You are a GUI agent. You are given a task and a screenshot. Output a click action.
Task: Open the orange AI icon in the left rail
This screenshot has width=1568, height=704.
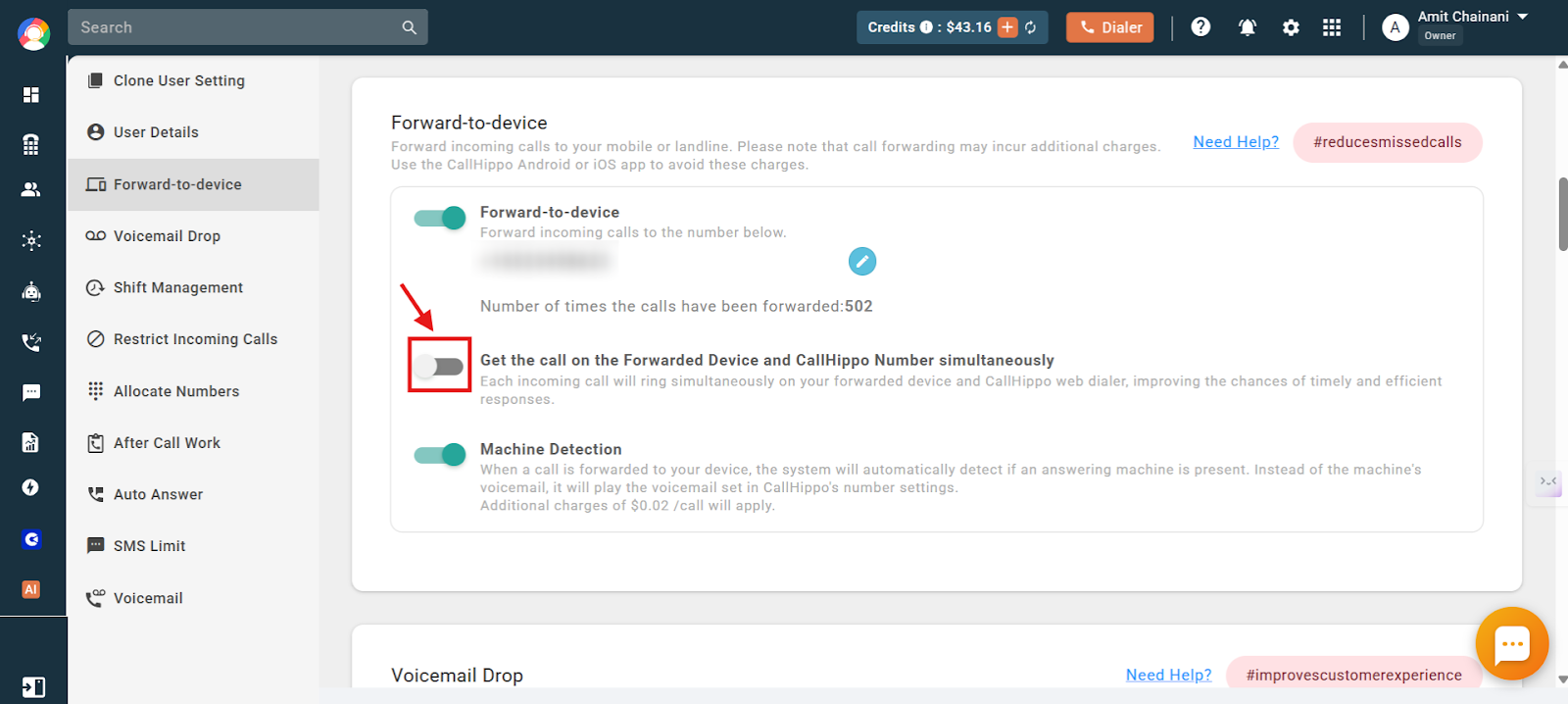(x=31, y=589)
